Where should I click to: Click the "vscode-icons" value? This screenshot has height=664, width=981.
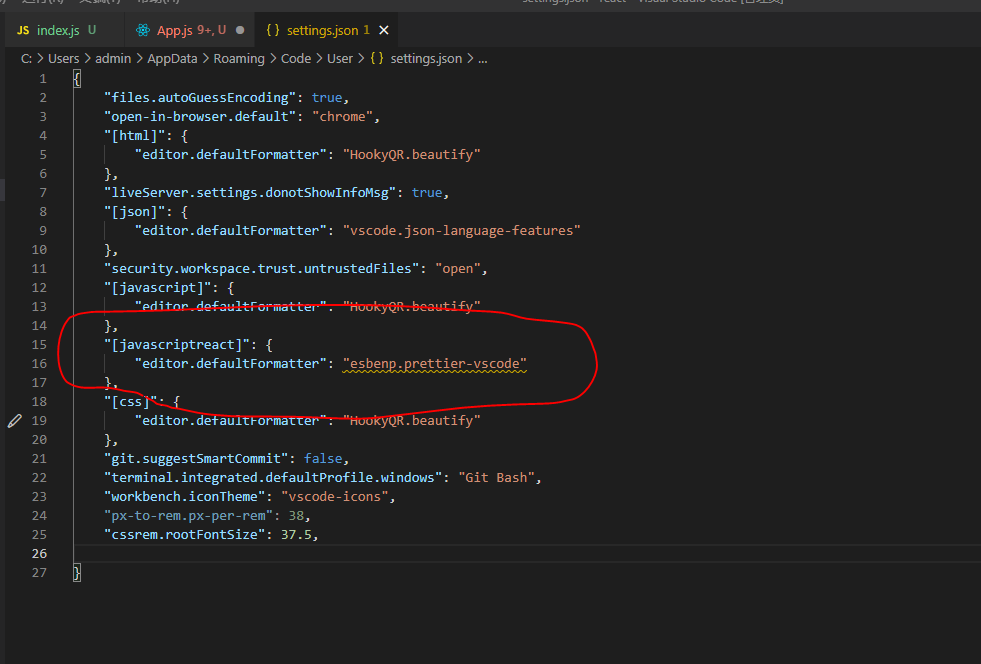(335, 496)
